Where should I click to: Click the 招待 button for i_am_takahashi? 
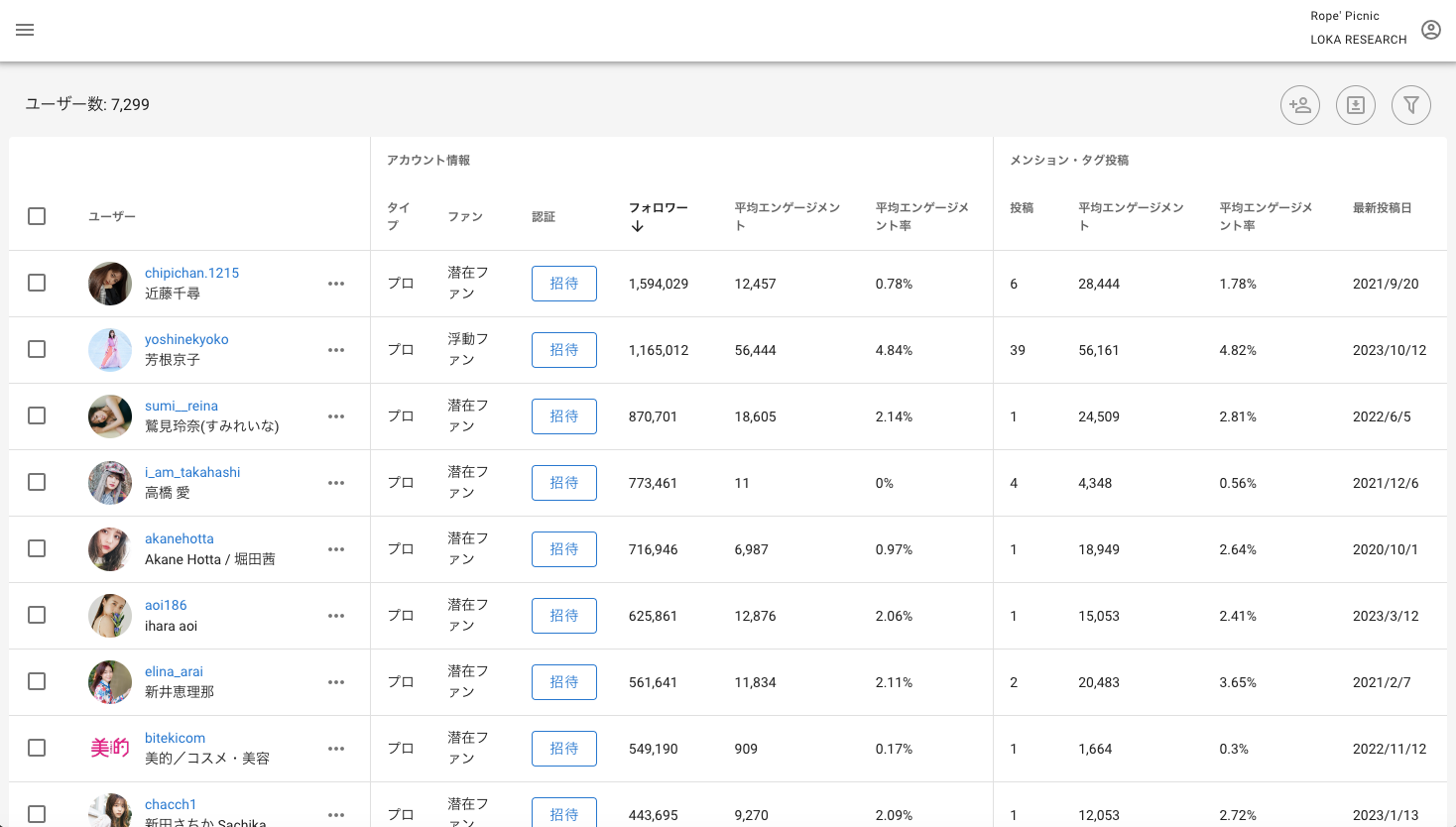click(563, 483)
